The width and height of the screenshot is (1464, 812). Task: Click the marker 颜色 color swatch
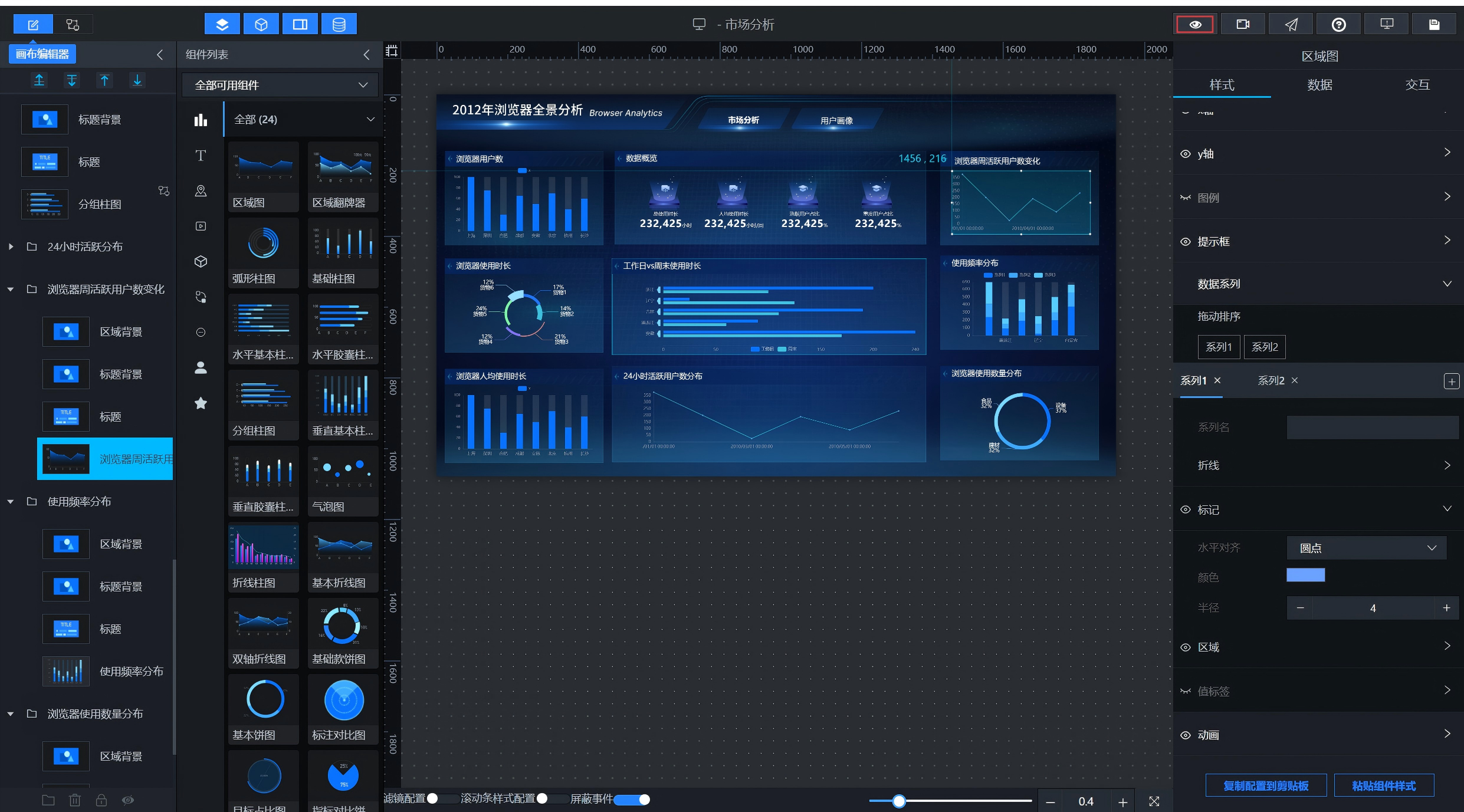(x=1306, y=576)
